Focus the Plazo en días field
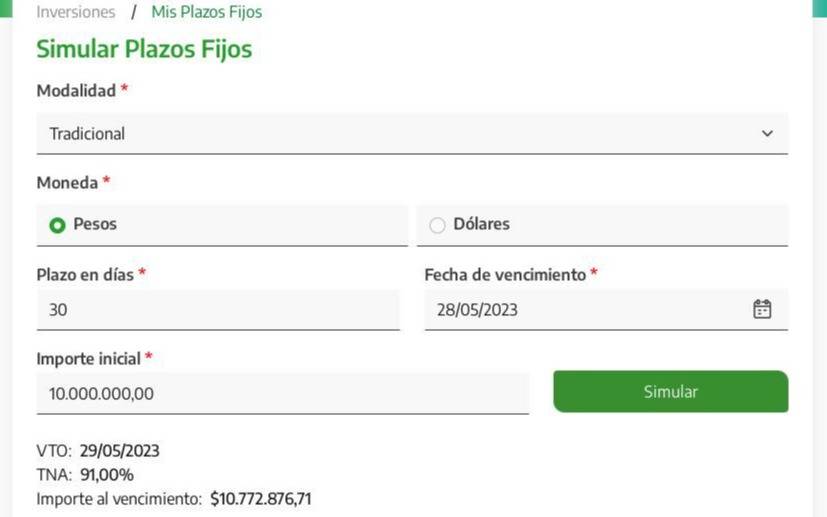This screenshot has width=827, height=517. pyautogui.click(x=217, y=310)
